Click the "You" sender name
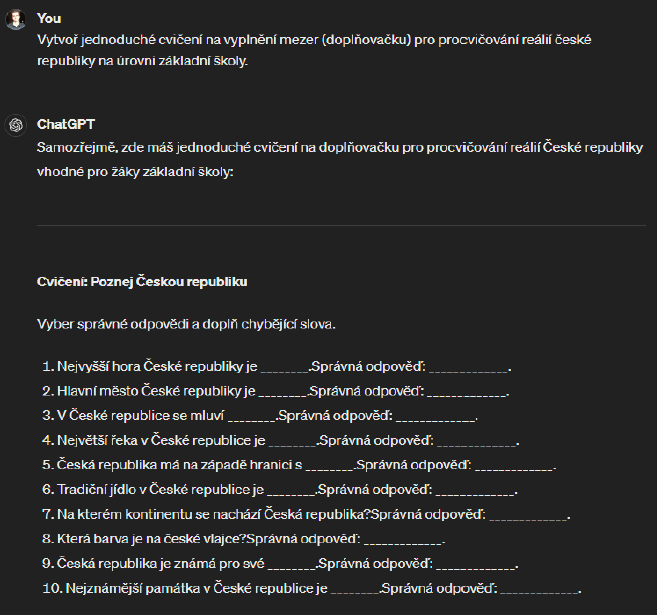This screenshot has width=657, height=615. point(48,18)
